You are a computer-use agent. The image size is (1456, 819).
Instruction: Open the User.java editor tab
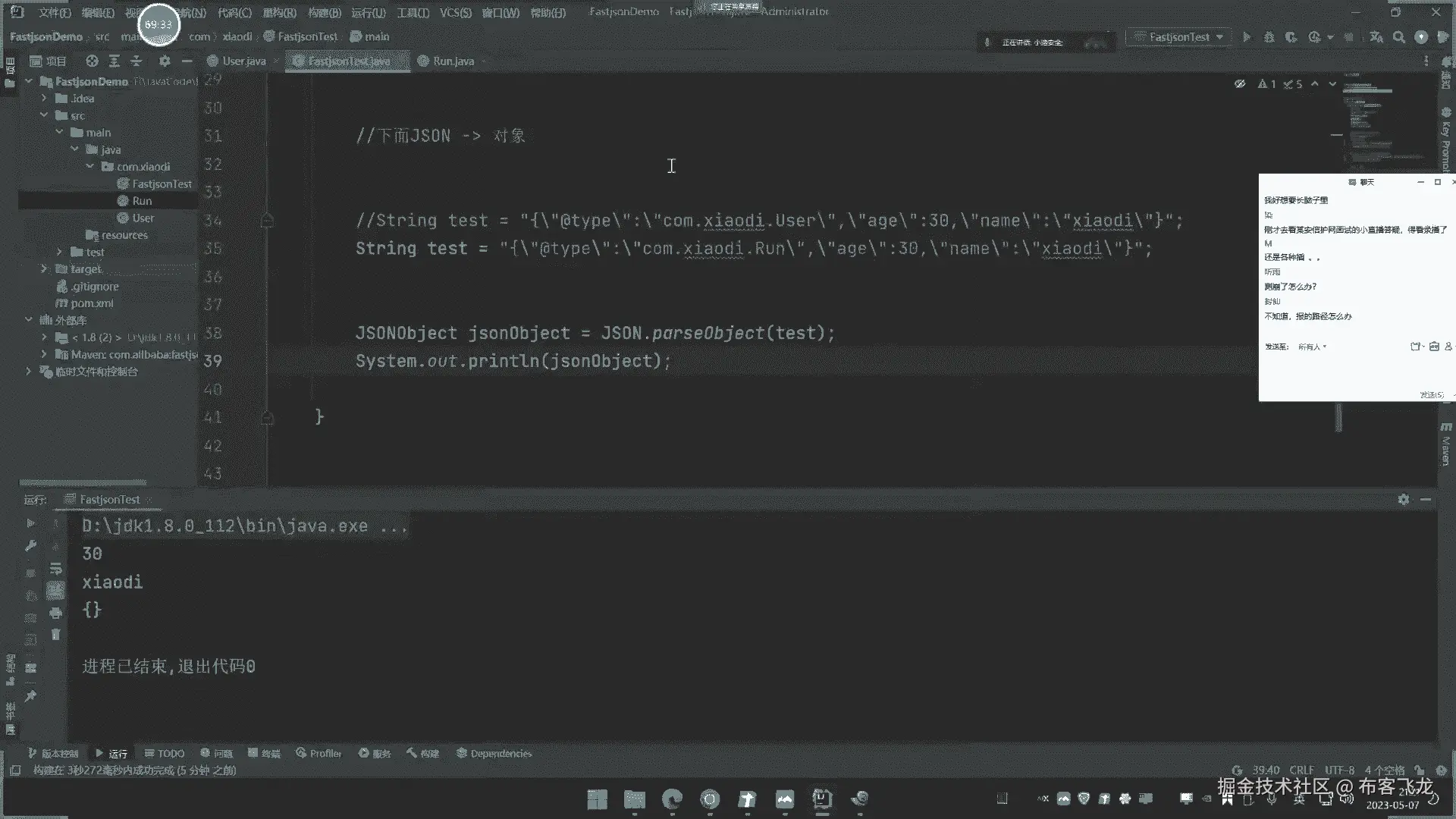click(x=243, y=61)
